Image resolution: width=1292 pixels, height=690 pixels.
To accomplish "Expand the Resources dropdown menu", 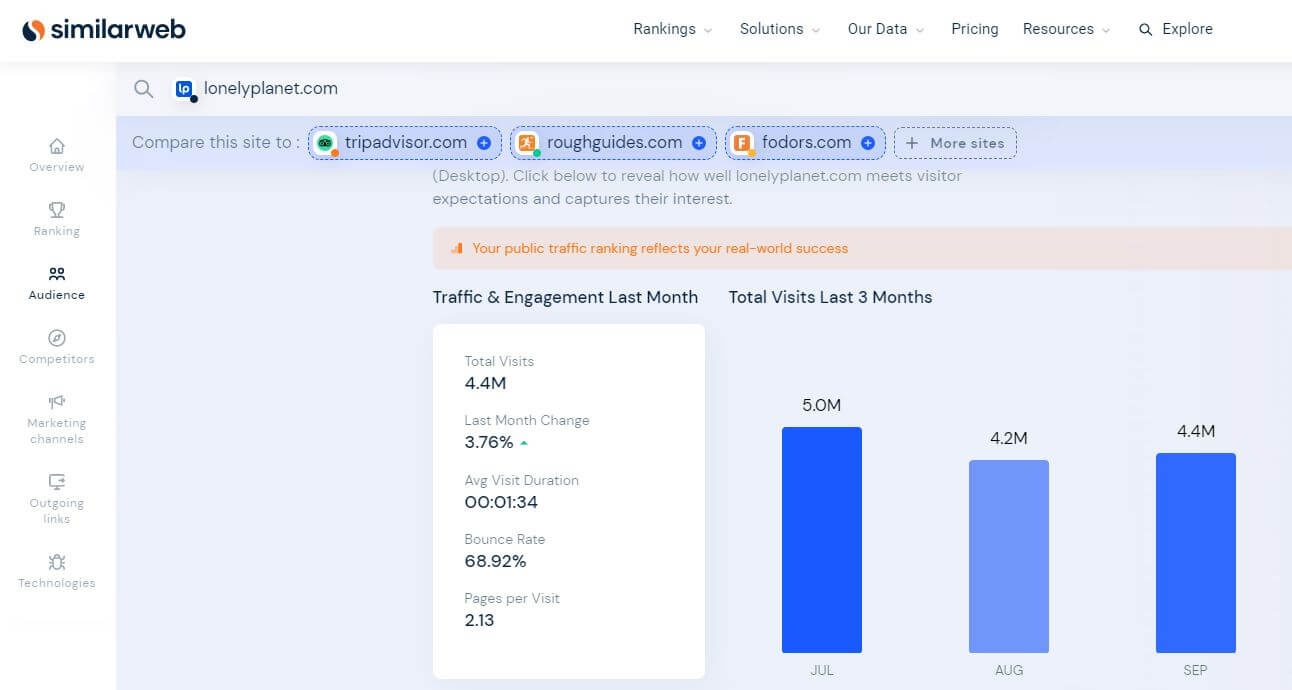I will pyautogui.click(x=1066, y=29).
